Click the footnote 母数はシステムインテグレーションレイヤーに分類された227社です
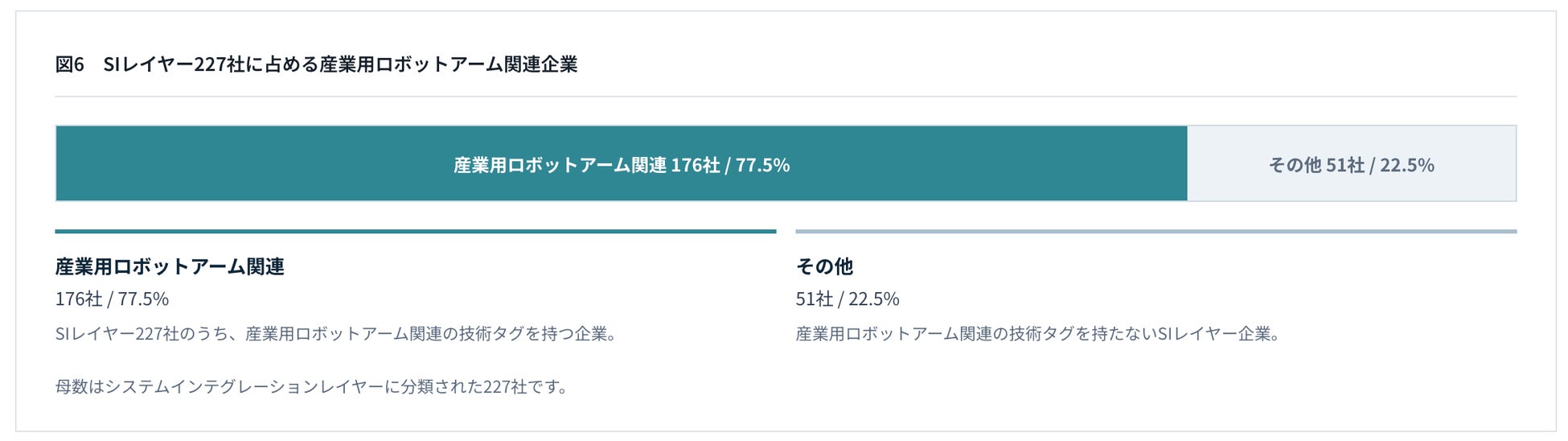Image resolution: width=1568 pixels, height=441 pixels. pos(312,386)
